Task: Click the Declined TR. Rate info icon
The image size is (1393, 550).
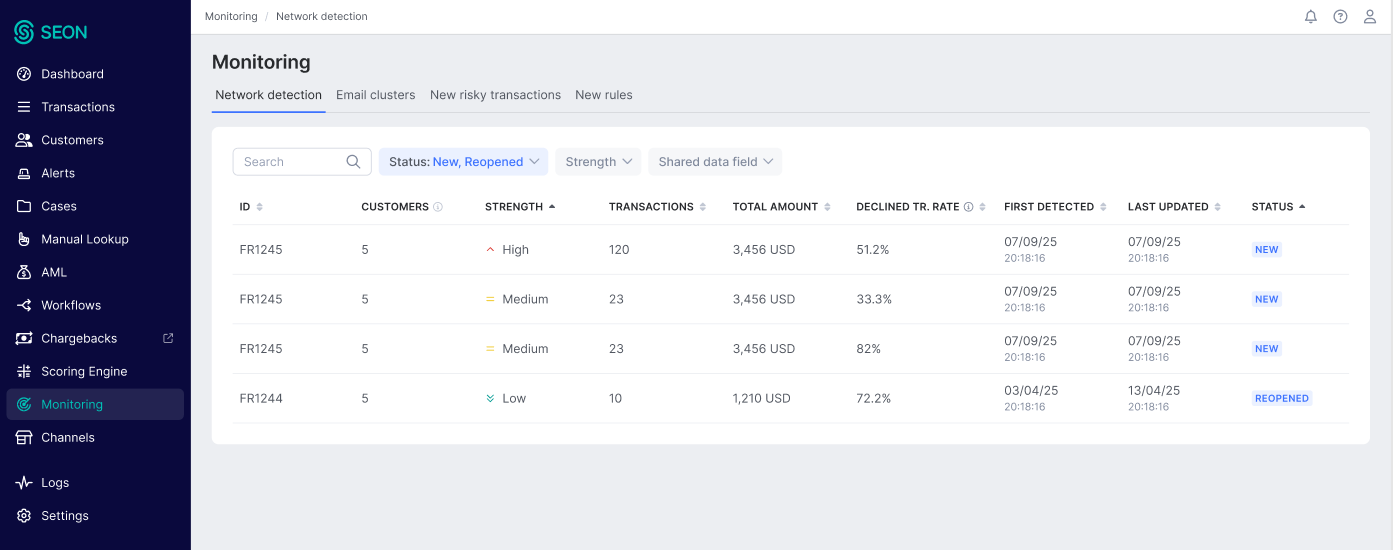Action: point(968,207)
